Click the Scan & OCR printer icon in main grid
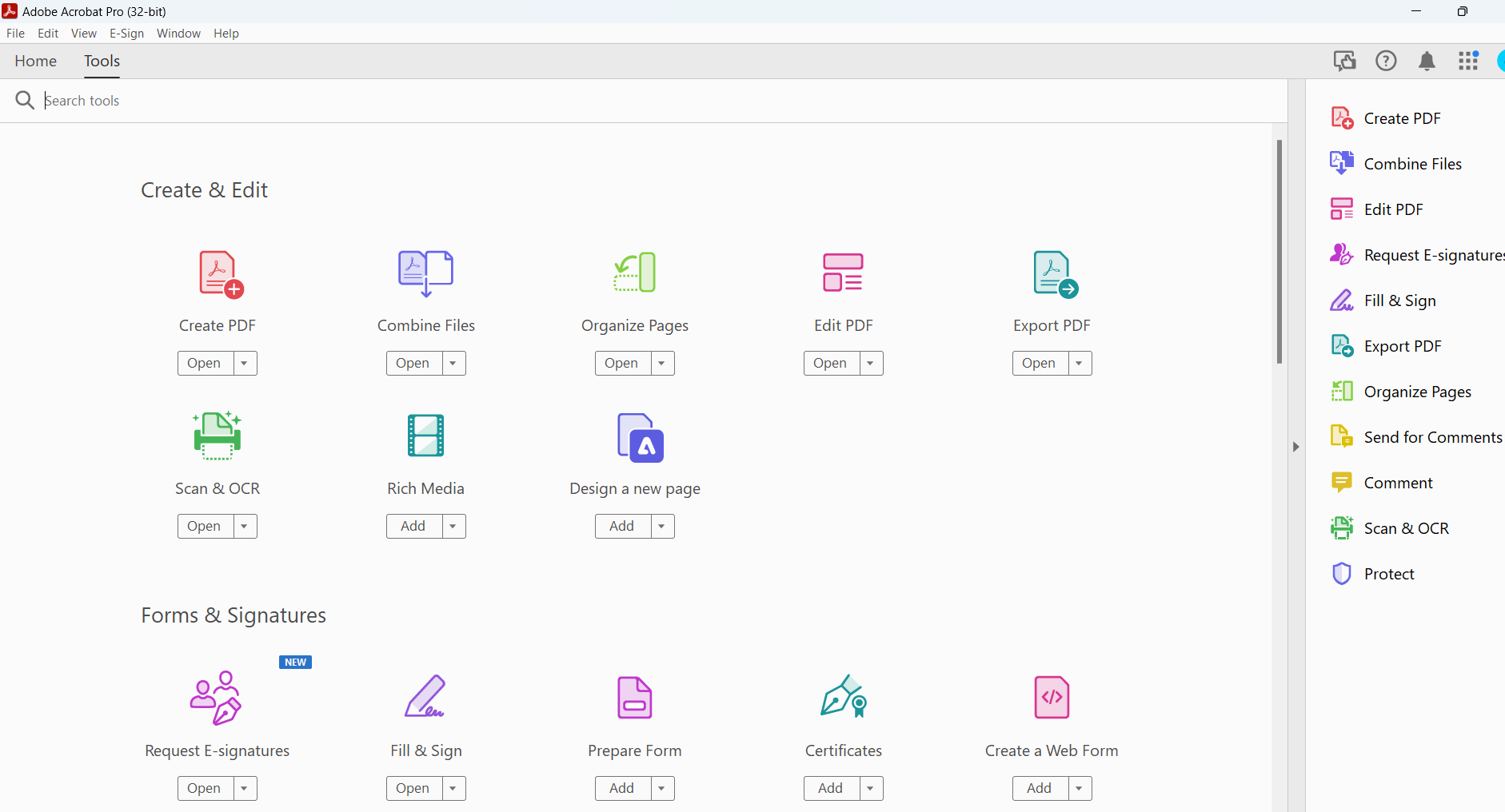 pos(217,436)
